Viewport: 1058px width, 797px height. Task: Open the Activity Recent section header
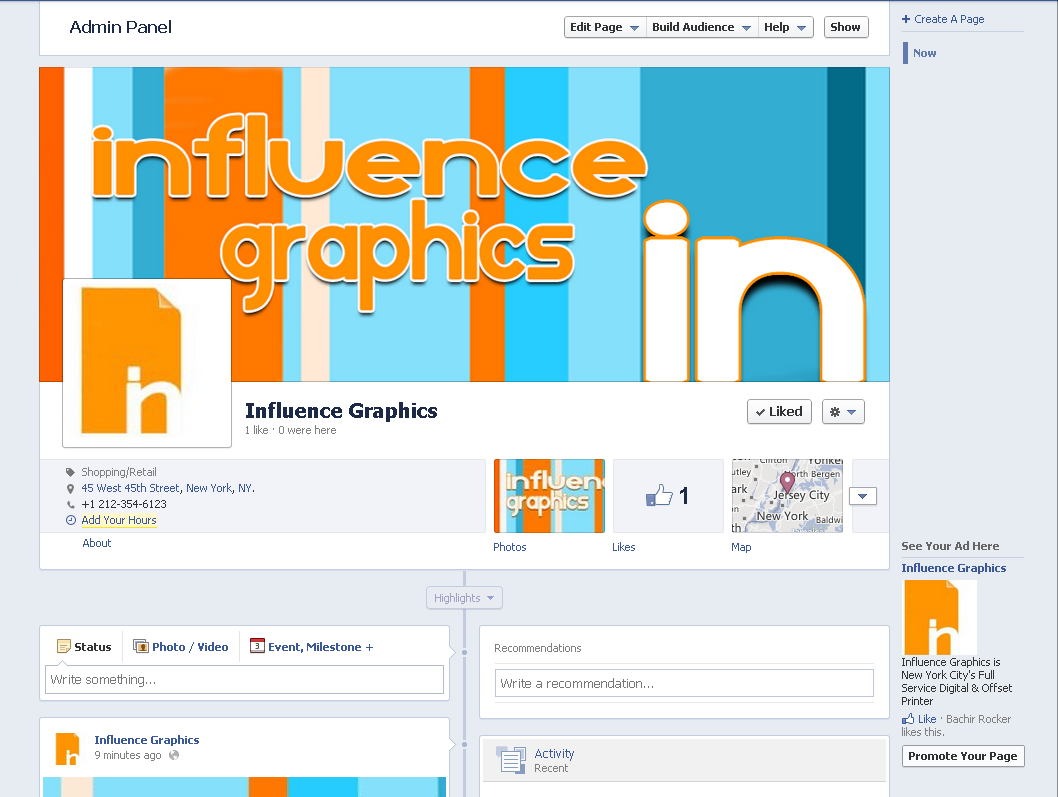click(684, 760)
